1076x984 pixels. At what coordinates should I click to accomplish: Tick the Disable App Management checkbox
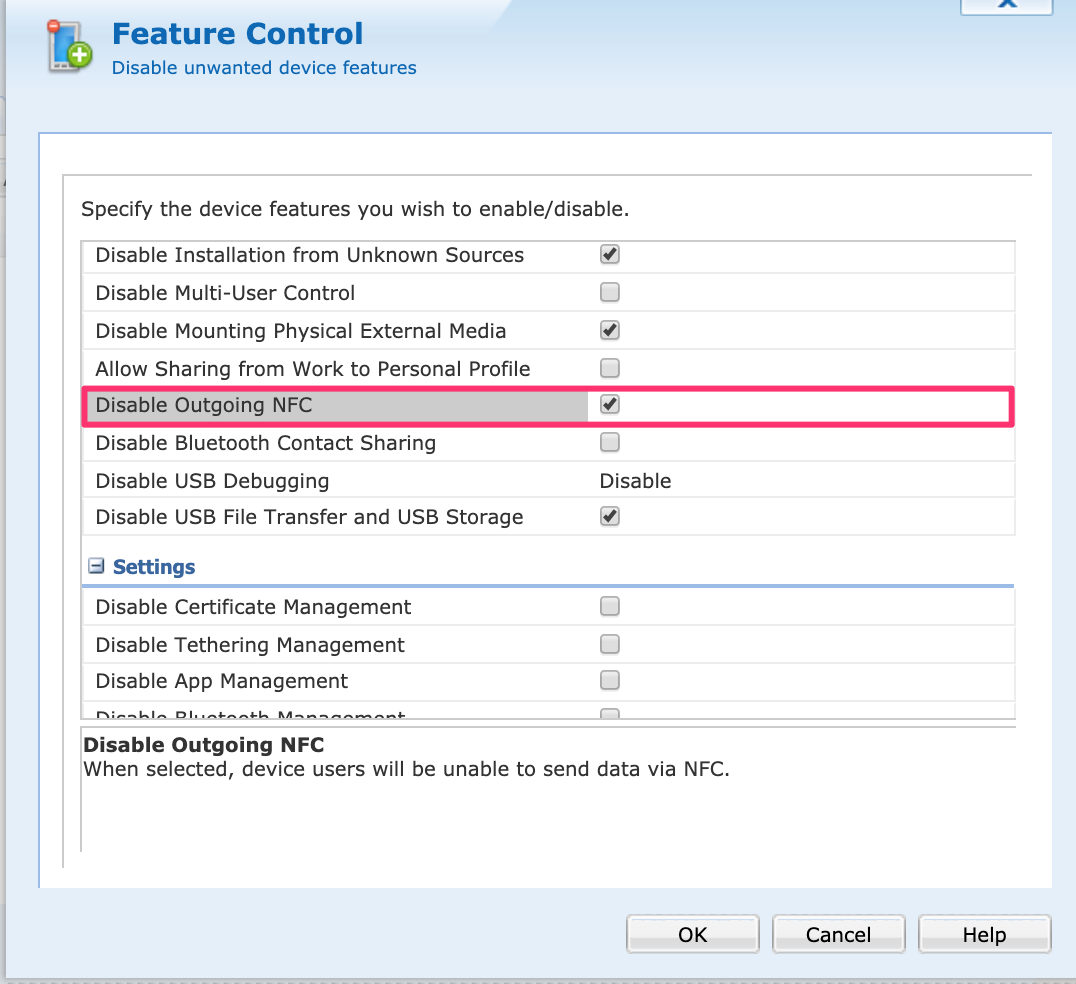coord(609,681)
